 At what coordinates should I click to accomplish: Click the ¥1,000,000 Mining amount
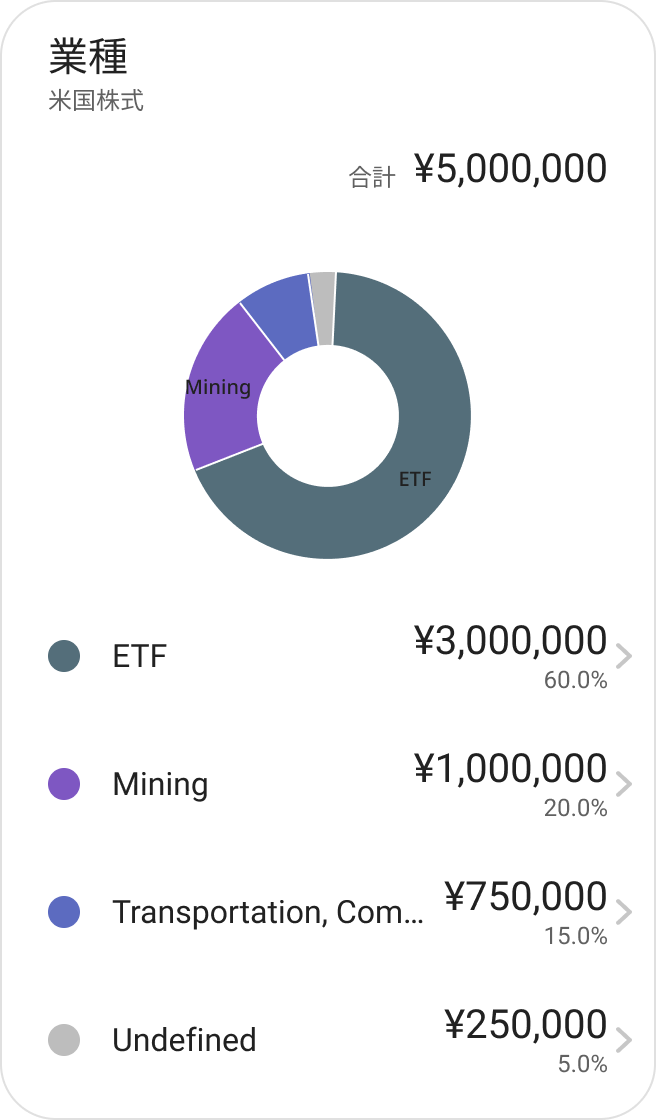(x=510, y=769)
